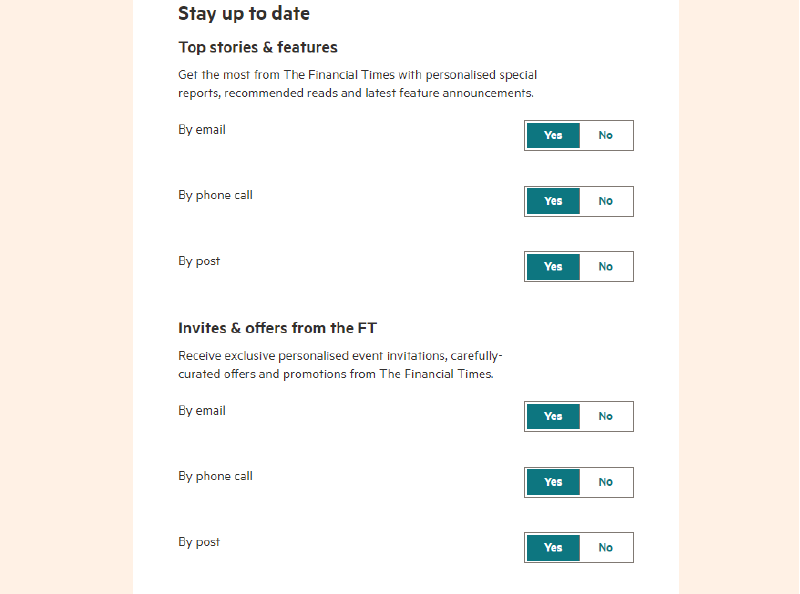Click the By email label under Top stories
This screenshot has width=800, height=594.
click(x=202, y=130)
